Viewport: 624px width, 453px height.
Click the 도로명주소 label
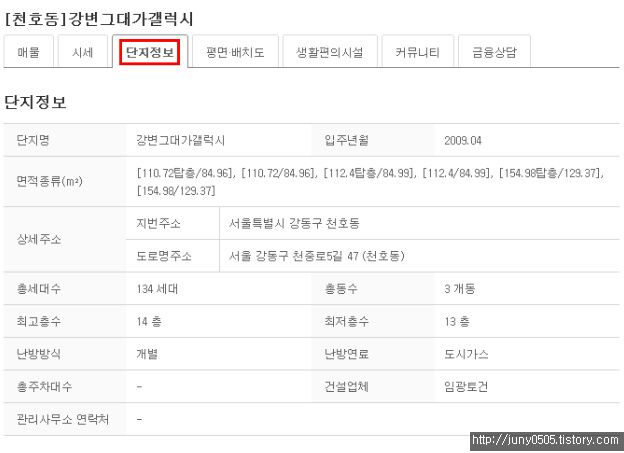[164, 256]
